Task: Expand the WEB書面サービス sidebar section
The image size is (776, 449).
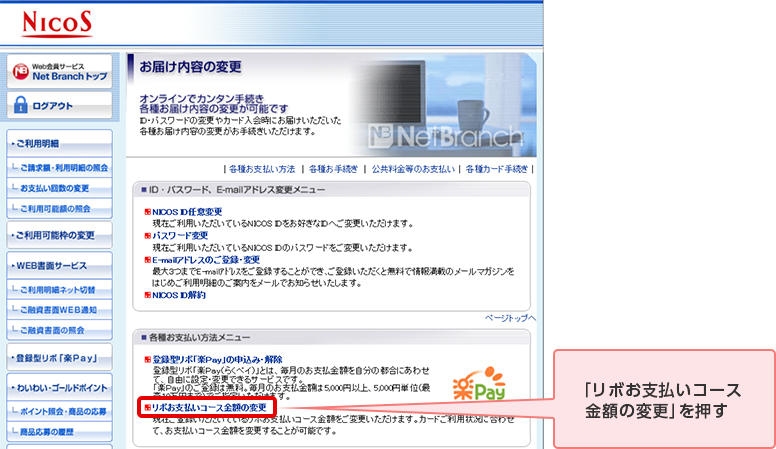Action: [x=59, y=266]
